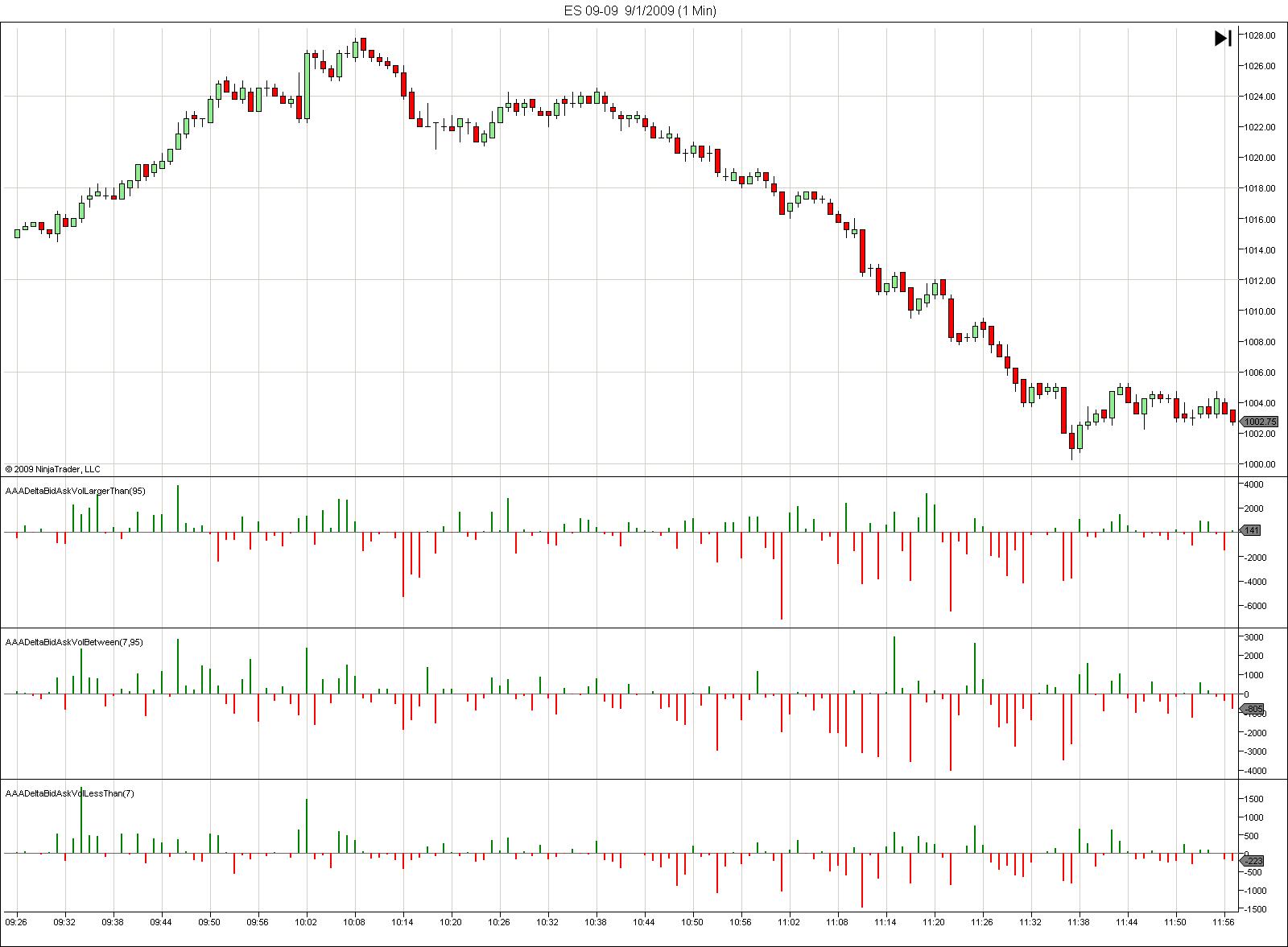This screenshot has height=947, width=1288.
Task: Click the 10:02 time axis label
Action: click(x=306, y=922)
